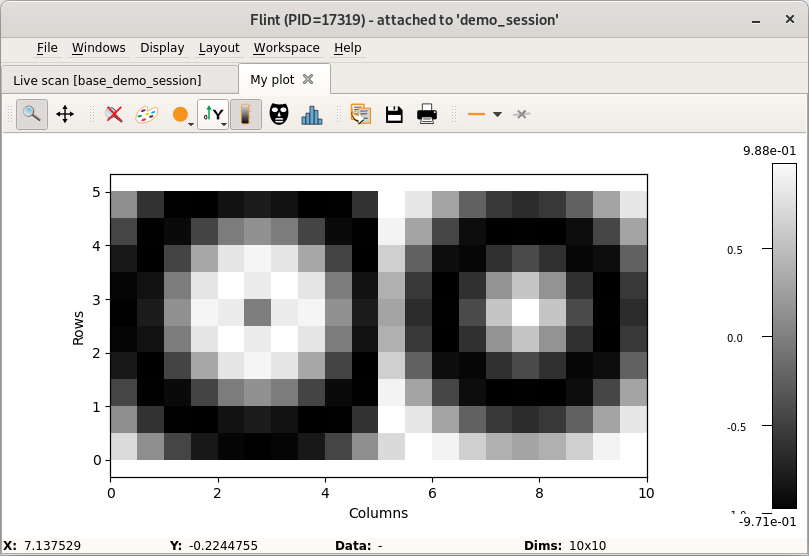Save the plot with the floppy icon
Screen dimensions: 809x556
click(x=394, y=114)
